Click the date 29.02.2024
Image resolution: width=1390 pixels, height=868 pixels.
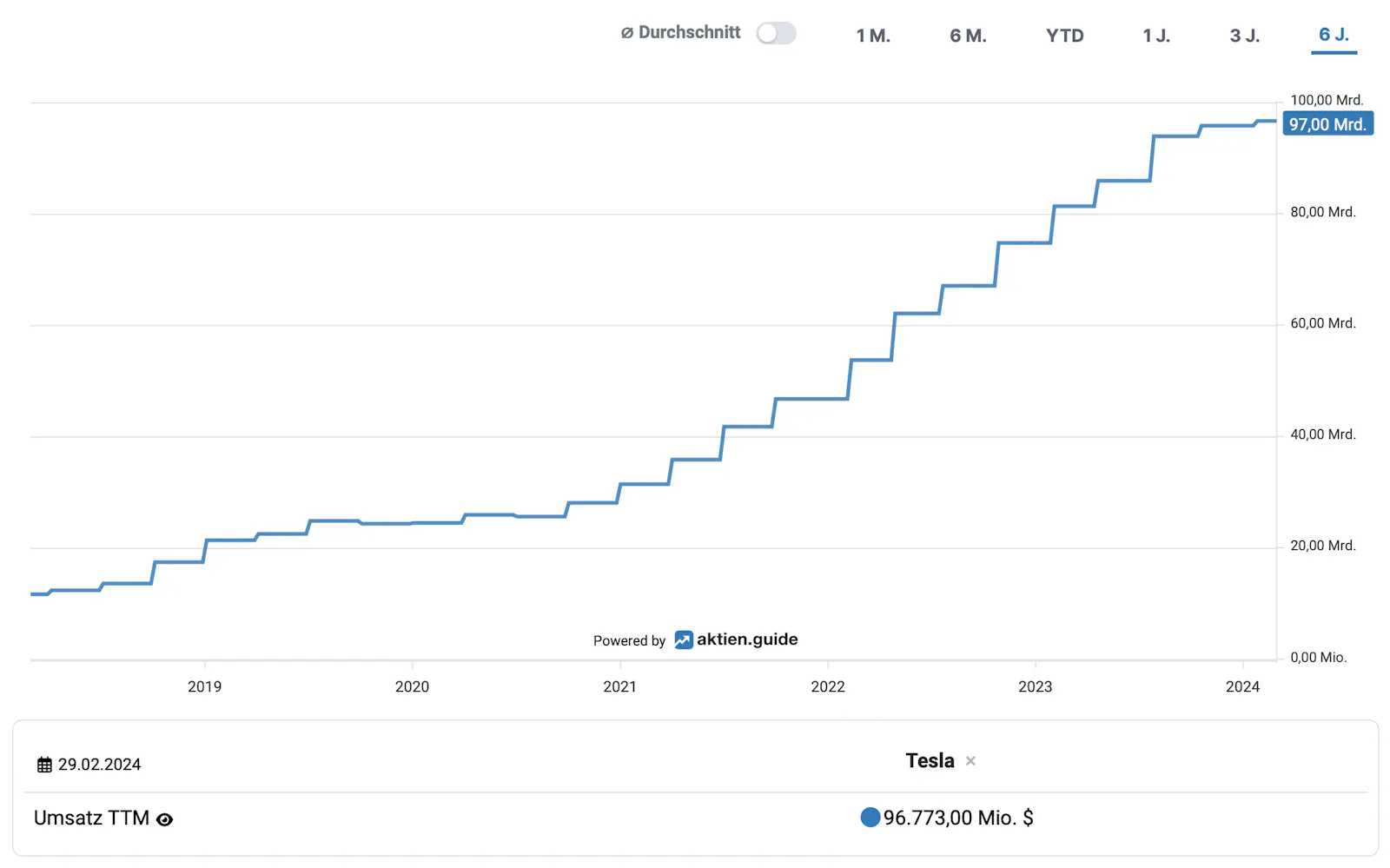(99, 765)
